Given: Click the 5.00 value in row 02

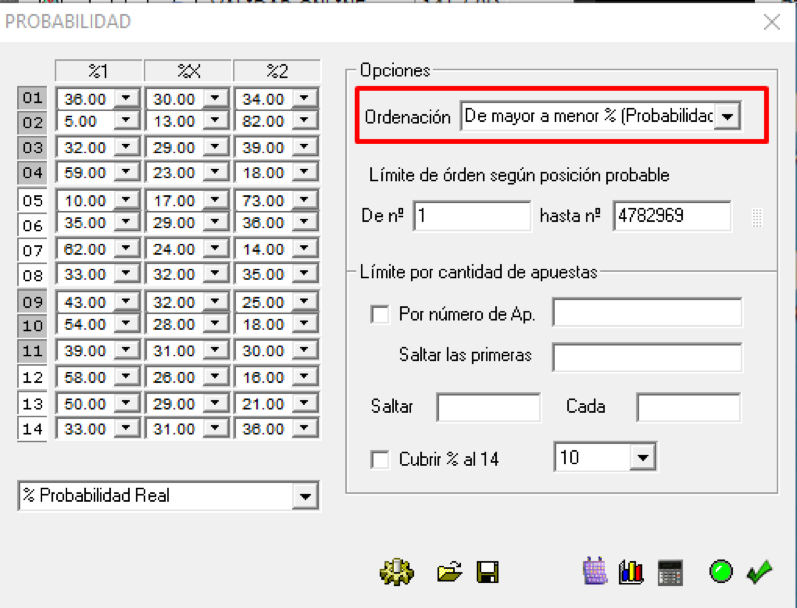Looking at the screenshot, I should coord(80,121).
